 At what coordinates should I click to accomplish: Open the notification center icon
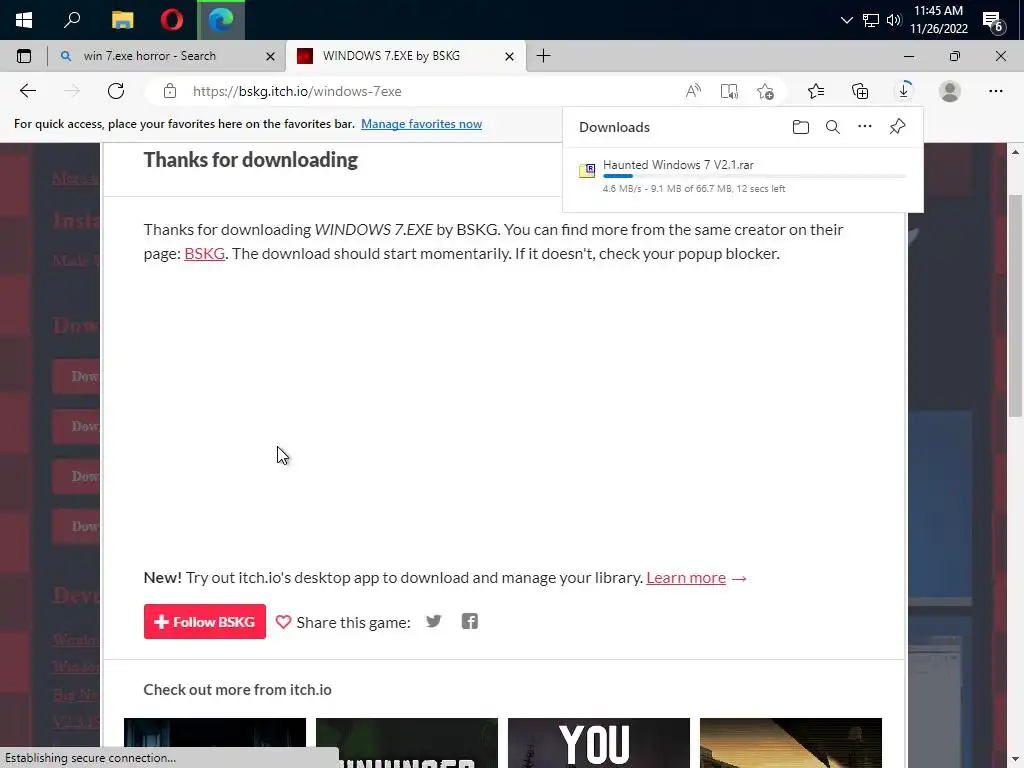pyautogui.click(x=993, y=21)
